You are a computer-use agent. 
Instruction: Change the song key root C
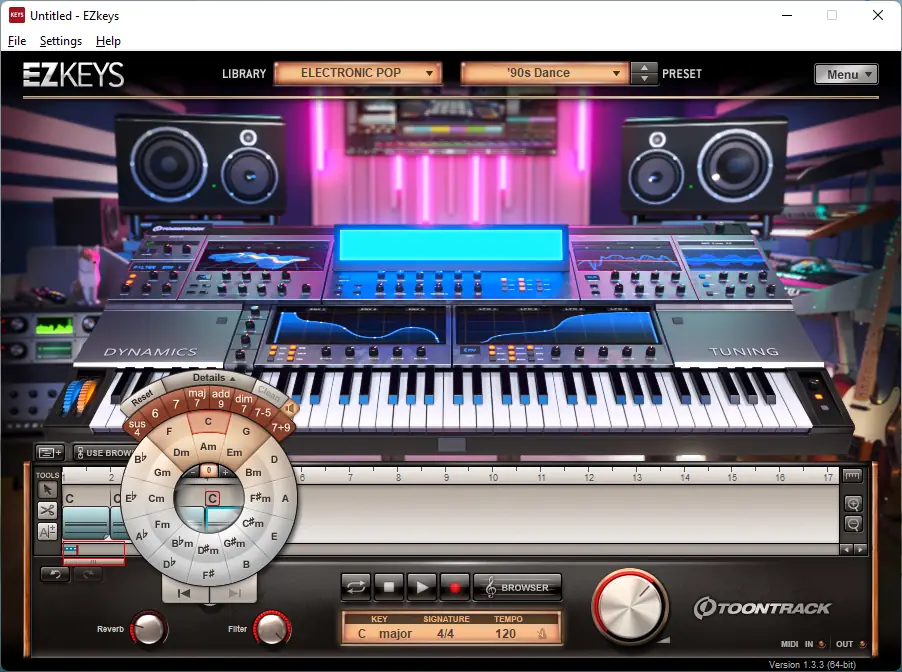pyautogui.click(x=362, y=633)
